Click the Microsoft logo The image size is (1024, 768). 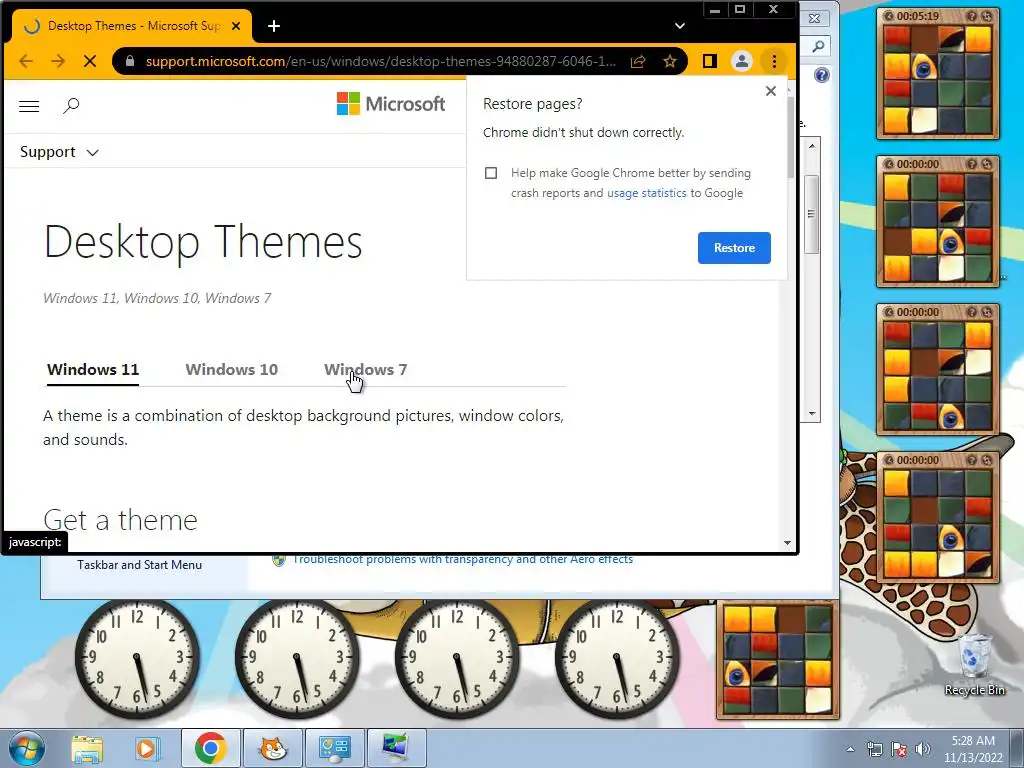(391, 104)
